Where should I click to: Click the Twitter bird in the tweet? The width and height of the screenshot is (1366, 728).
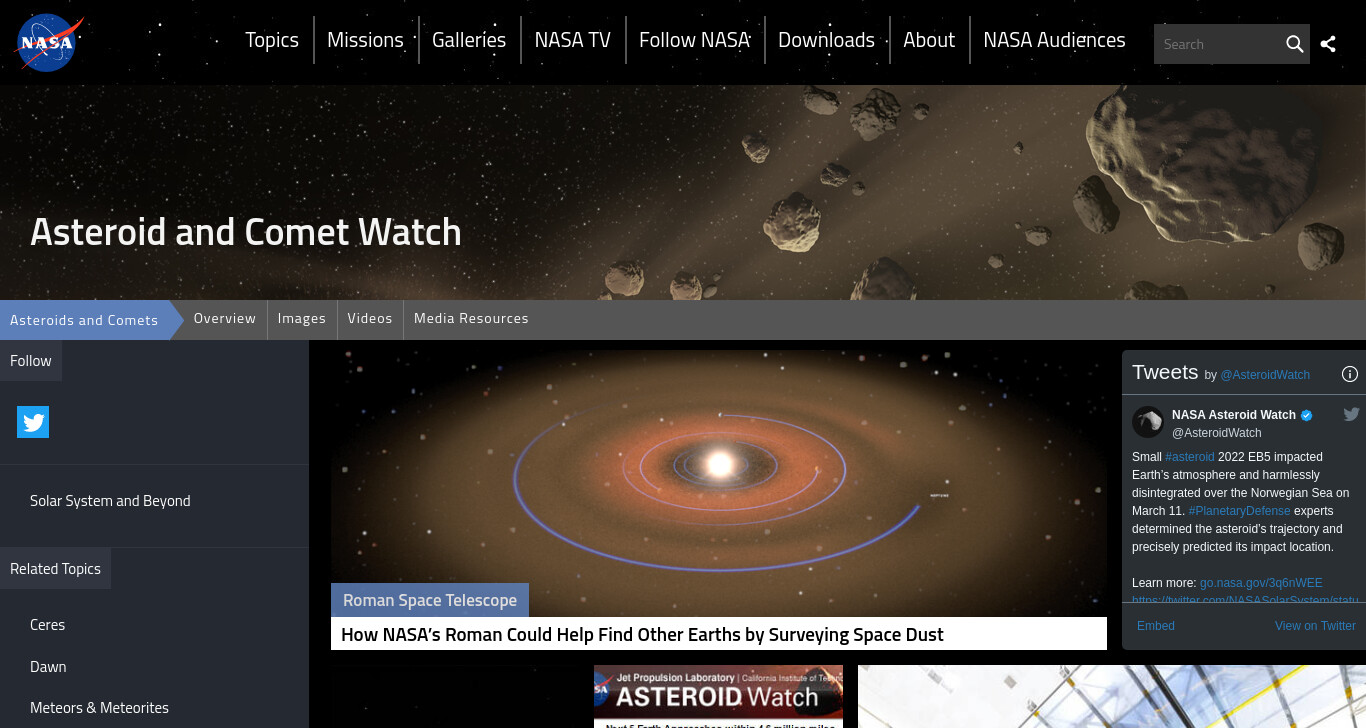pos(1351,414)
